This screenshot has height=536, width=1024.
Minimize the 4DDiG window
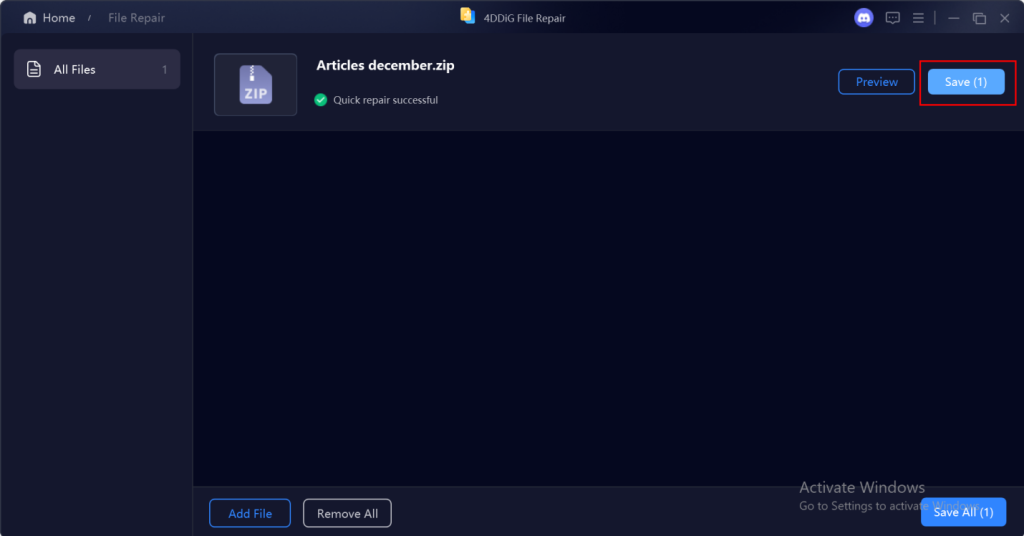(953, 18)
